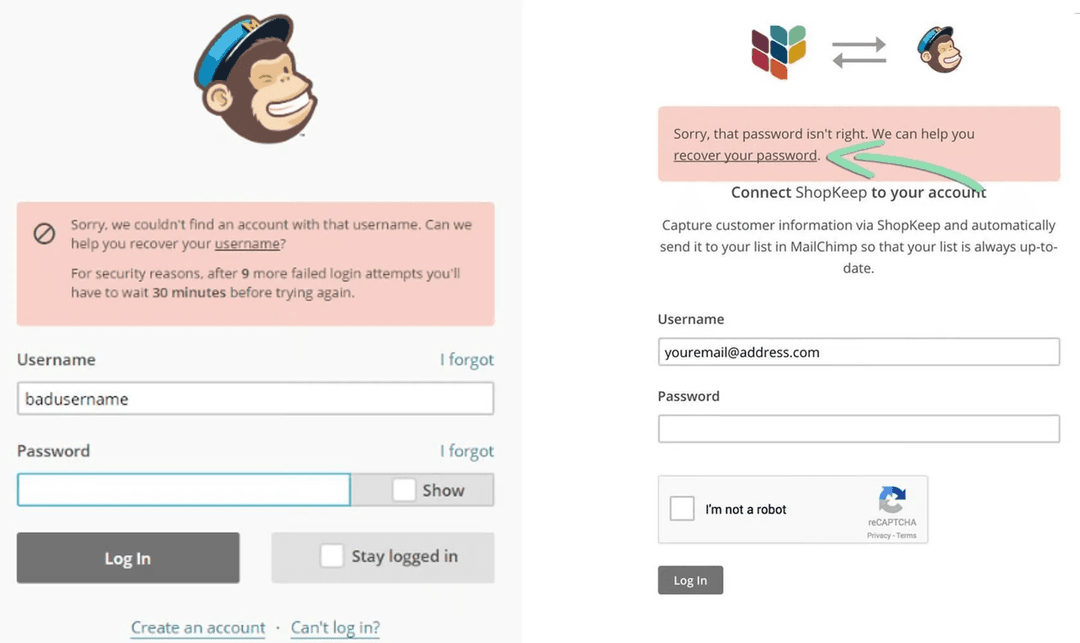Click I forgot beside Password
Image resolution: width=1080 pixels, height=643 pixels.
466,452
